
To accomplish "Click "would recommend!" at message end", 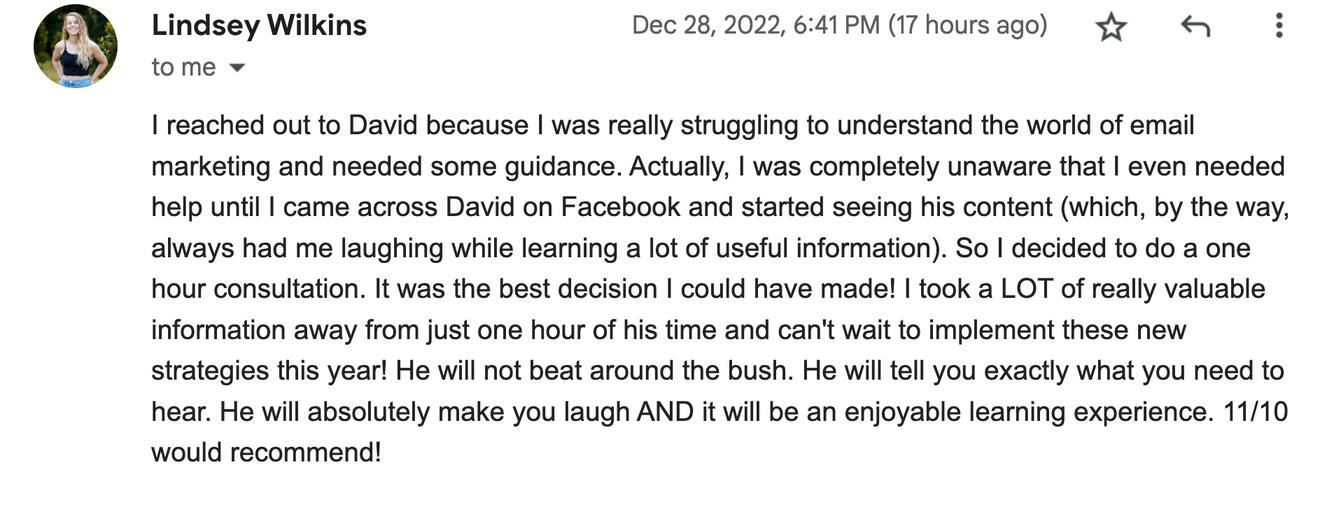I will point(266,452).
